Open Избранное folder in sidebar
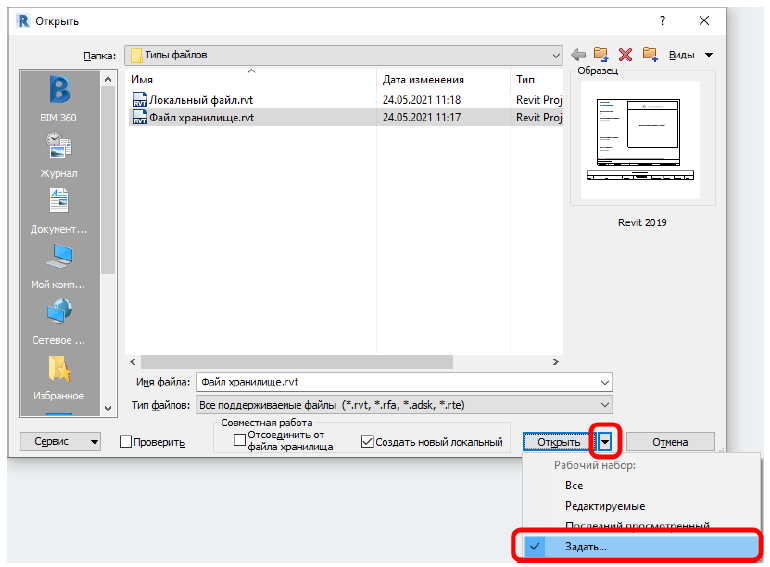 (58, 376)
